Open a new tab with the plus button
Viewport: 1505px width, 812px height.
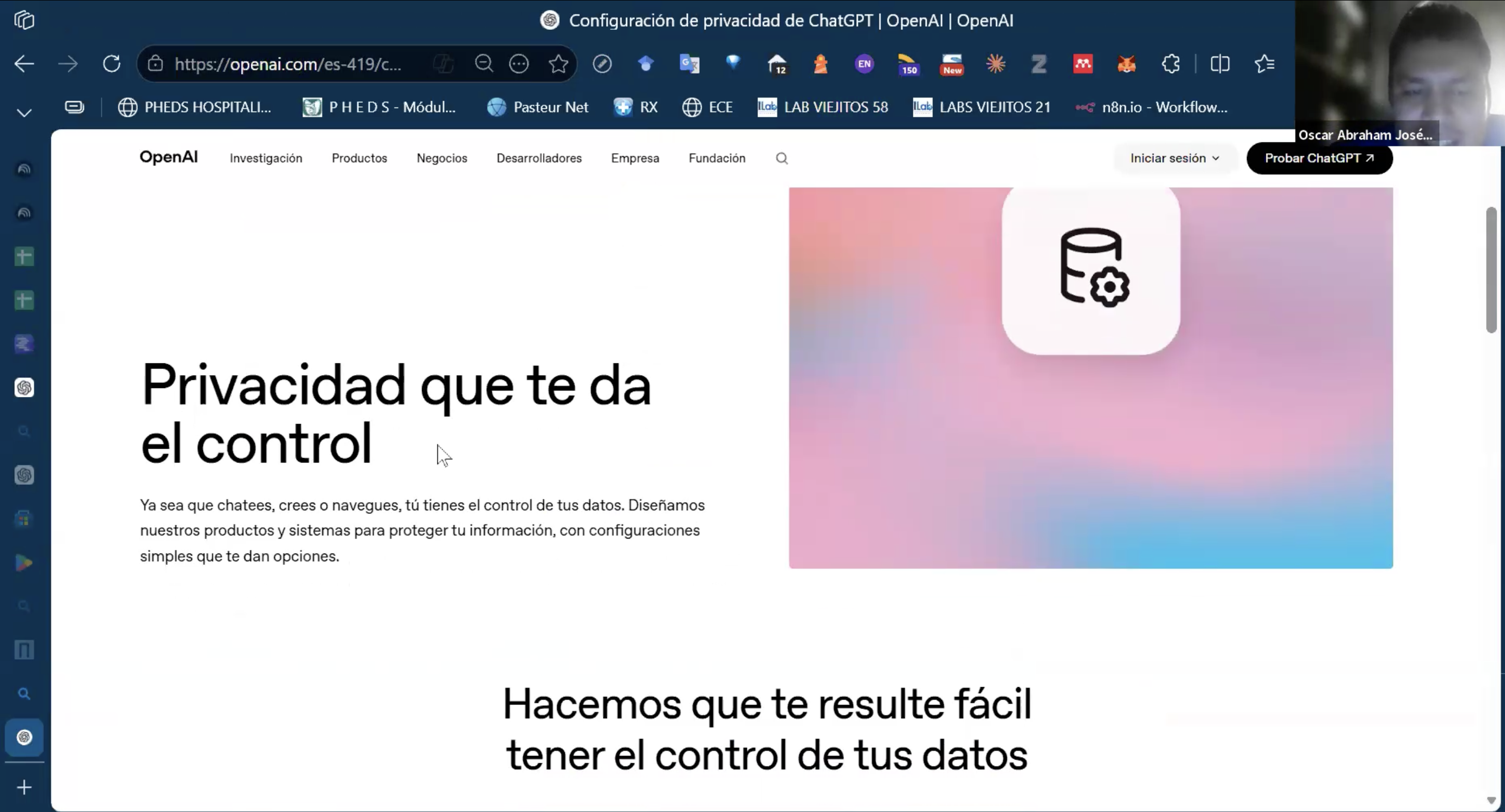[24, 787]
